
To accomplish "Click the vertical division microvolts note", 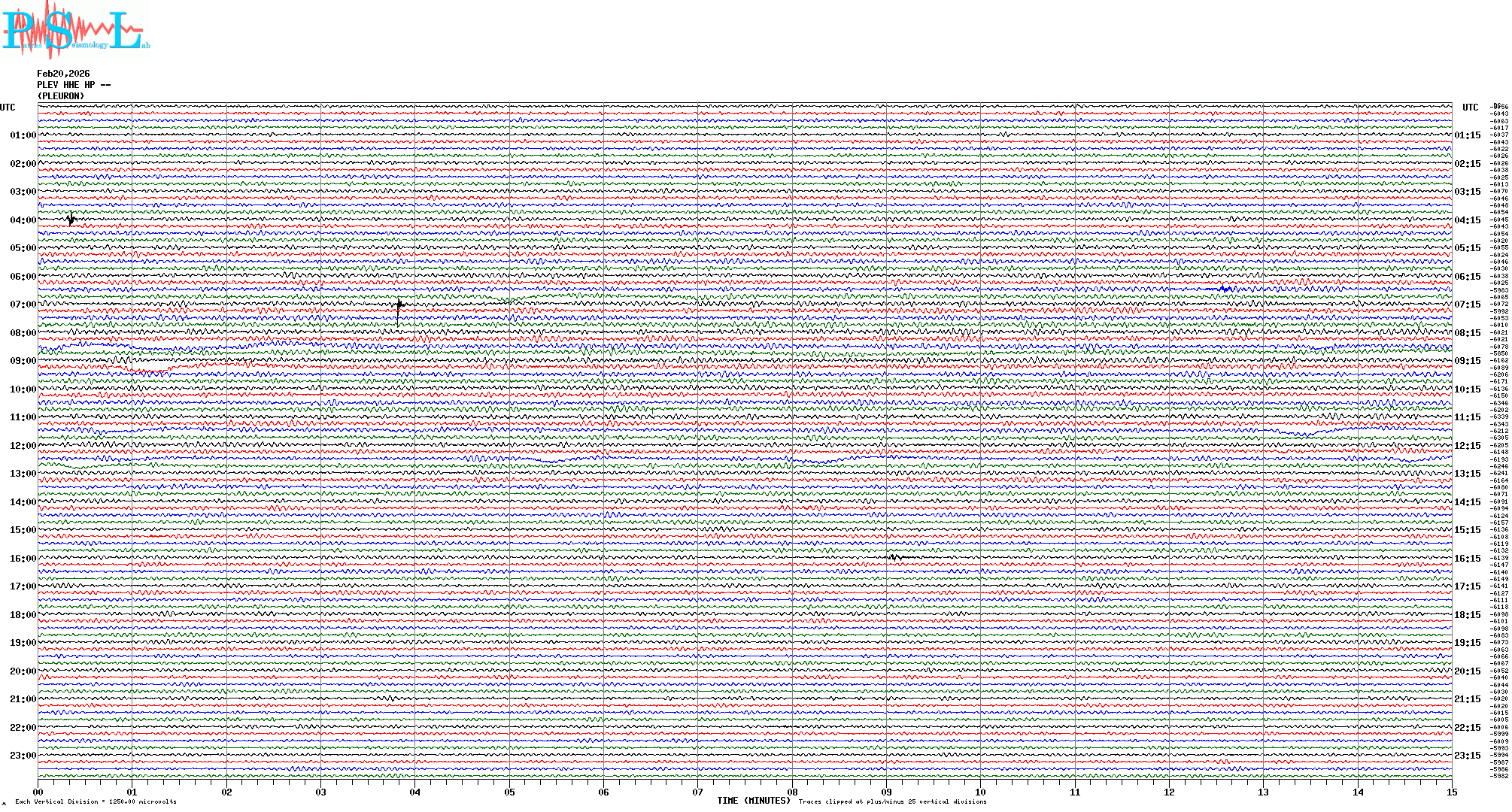I will click(96, 801).
